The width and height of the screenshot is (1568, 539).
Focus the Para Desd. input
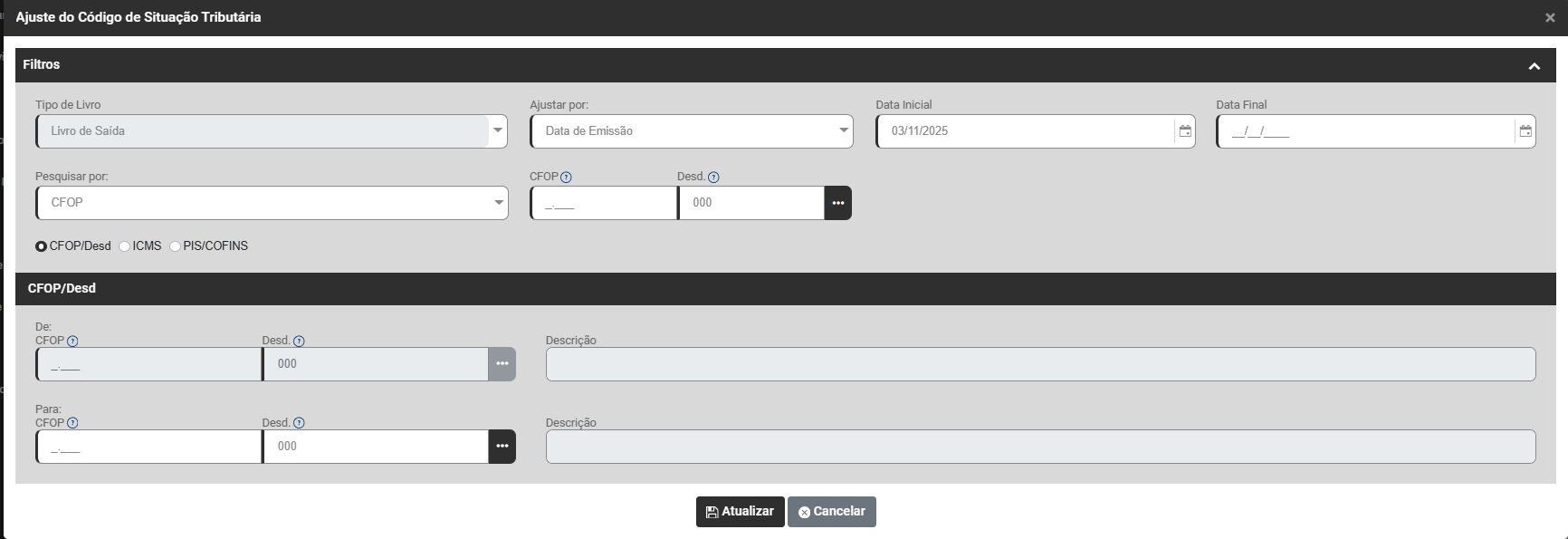376,447
